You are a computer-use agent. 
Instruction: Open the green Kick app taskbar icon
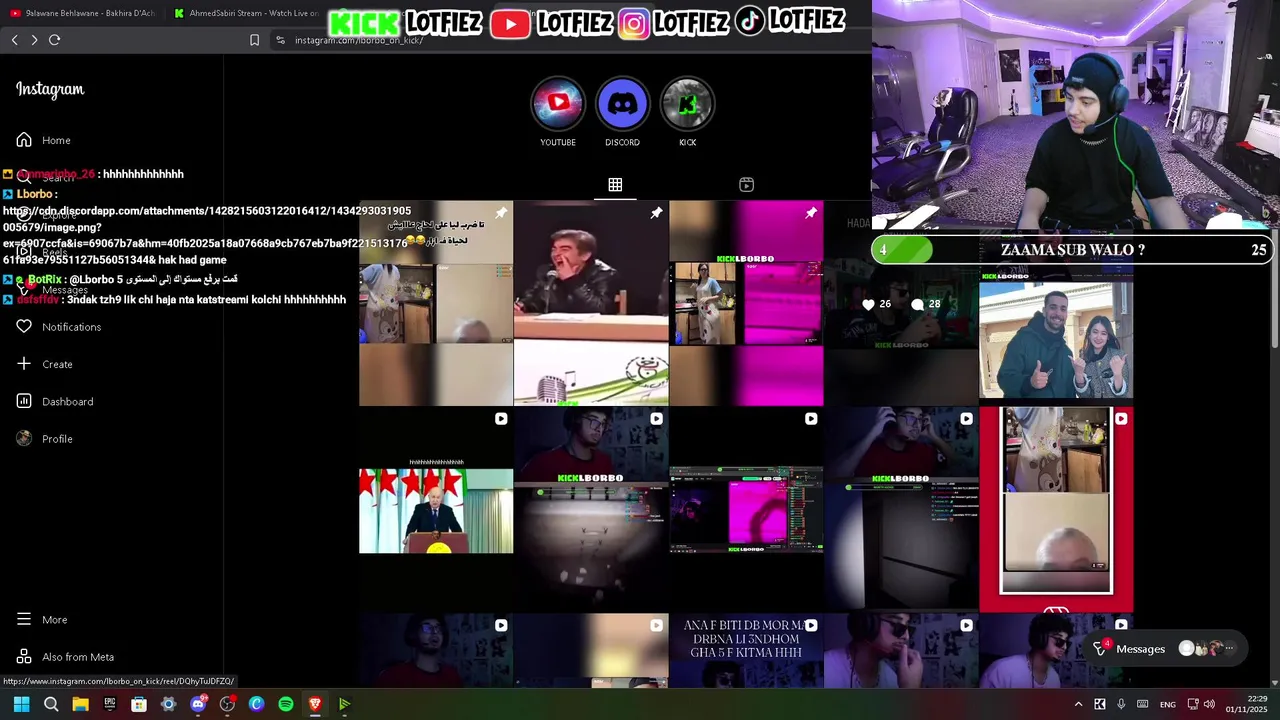[344, 704]
